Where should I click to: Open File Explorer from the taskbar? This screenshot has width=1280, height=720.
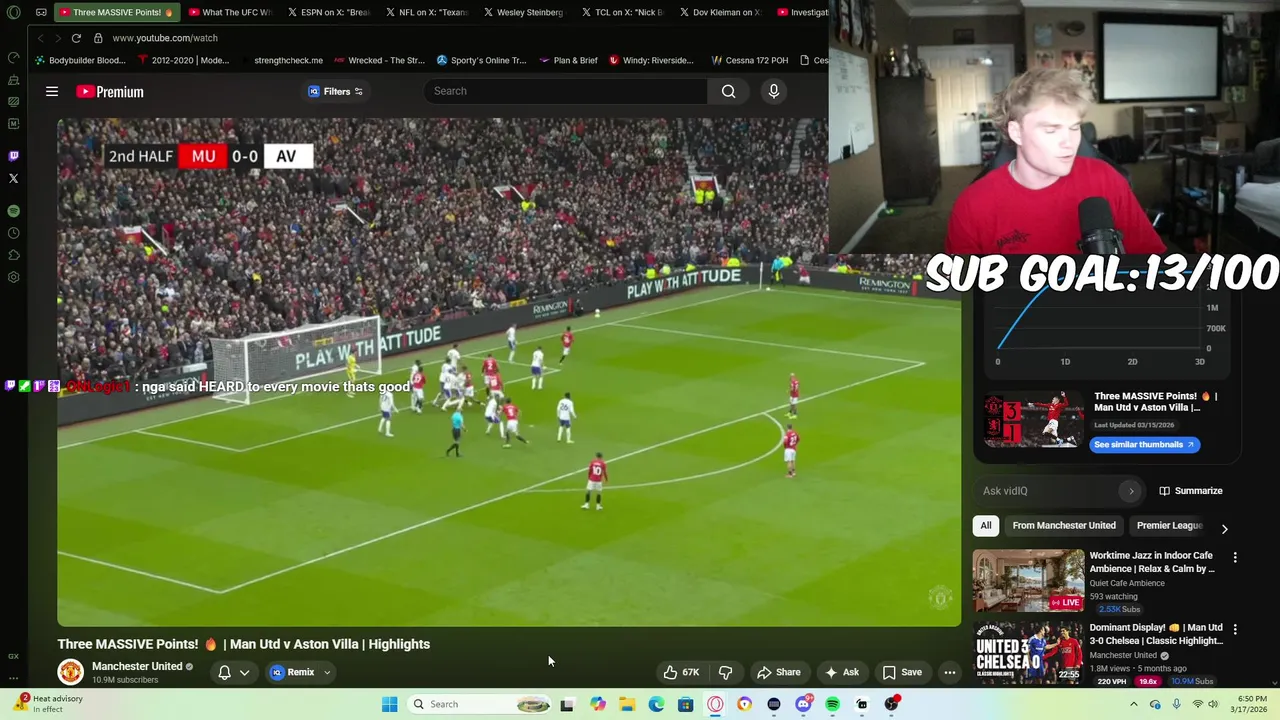point(627,704)
